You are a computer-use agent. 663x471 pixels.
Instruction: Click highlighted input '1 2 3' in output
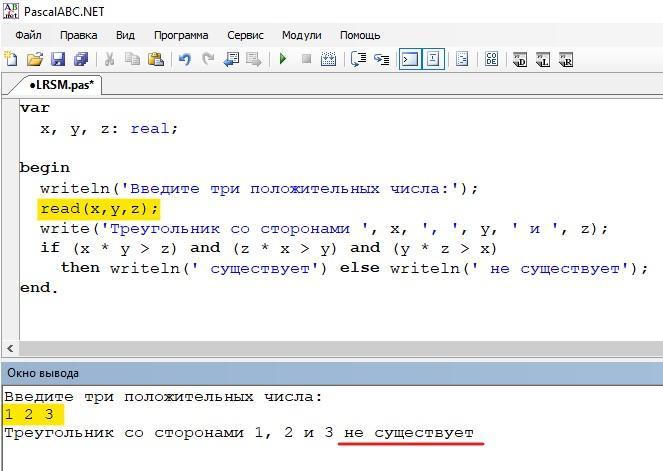(x=33, y=414)
